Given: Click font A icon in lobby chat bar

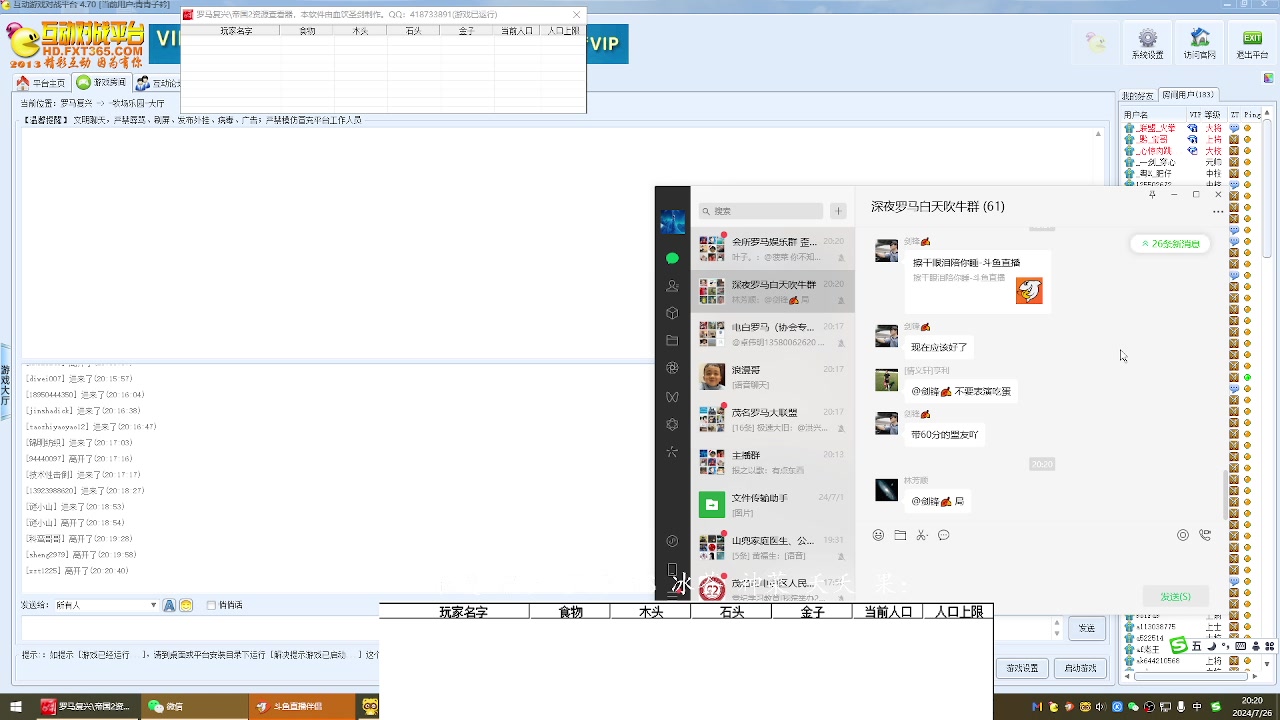Looking at the screenshot, I should click(x=169, y=605).
